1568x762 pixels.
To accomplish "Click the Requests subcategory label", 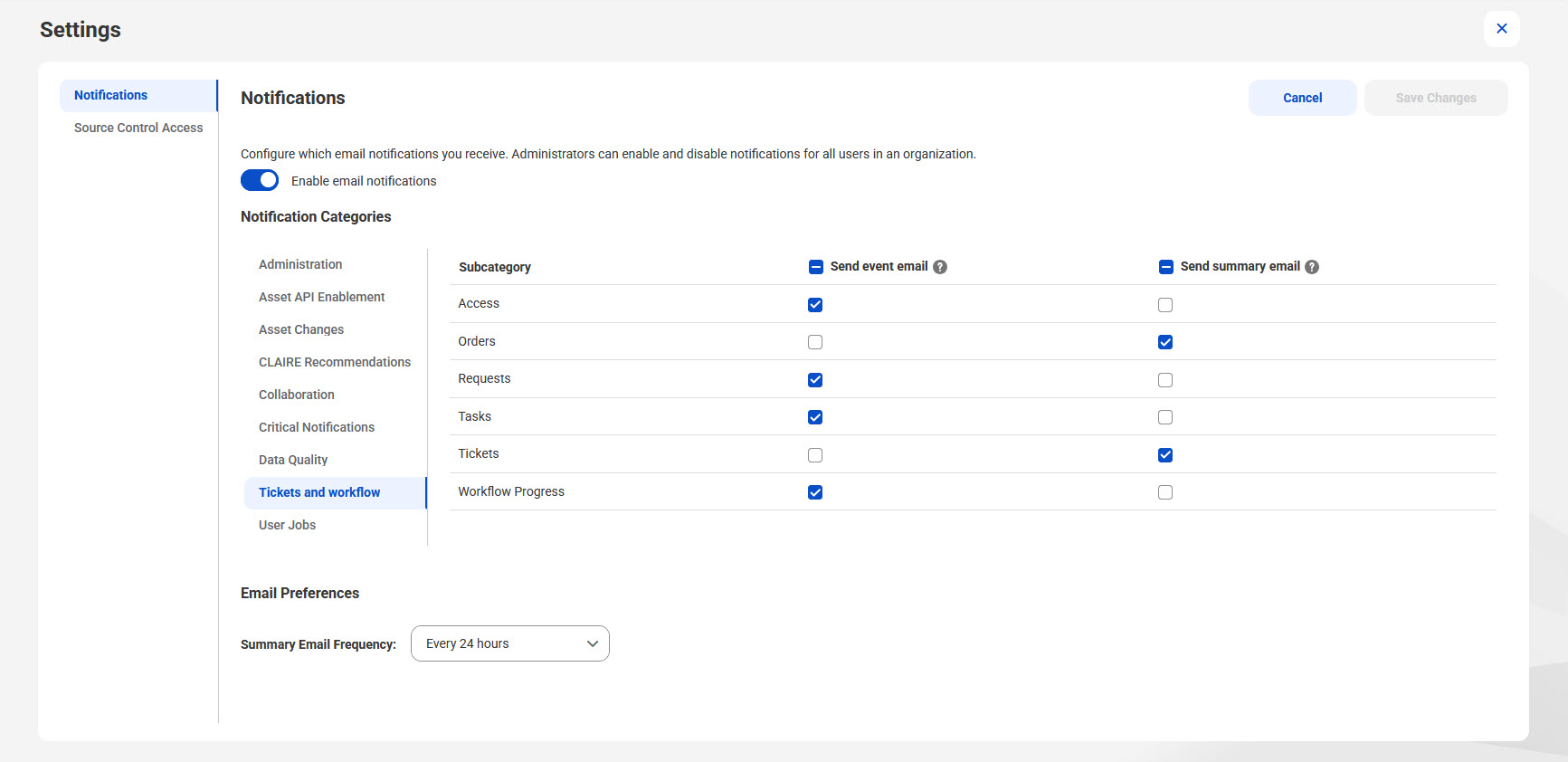I will [484, 378].
